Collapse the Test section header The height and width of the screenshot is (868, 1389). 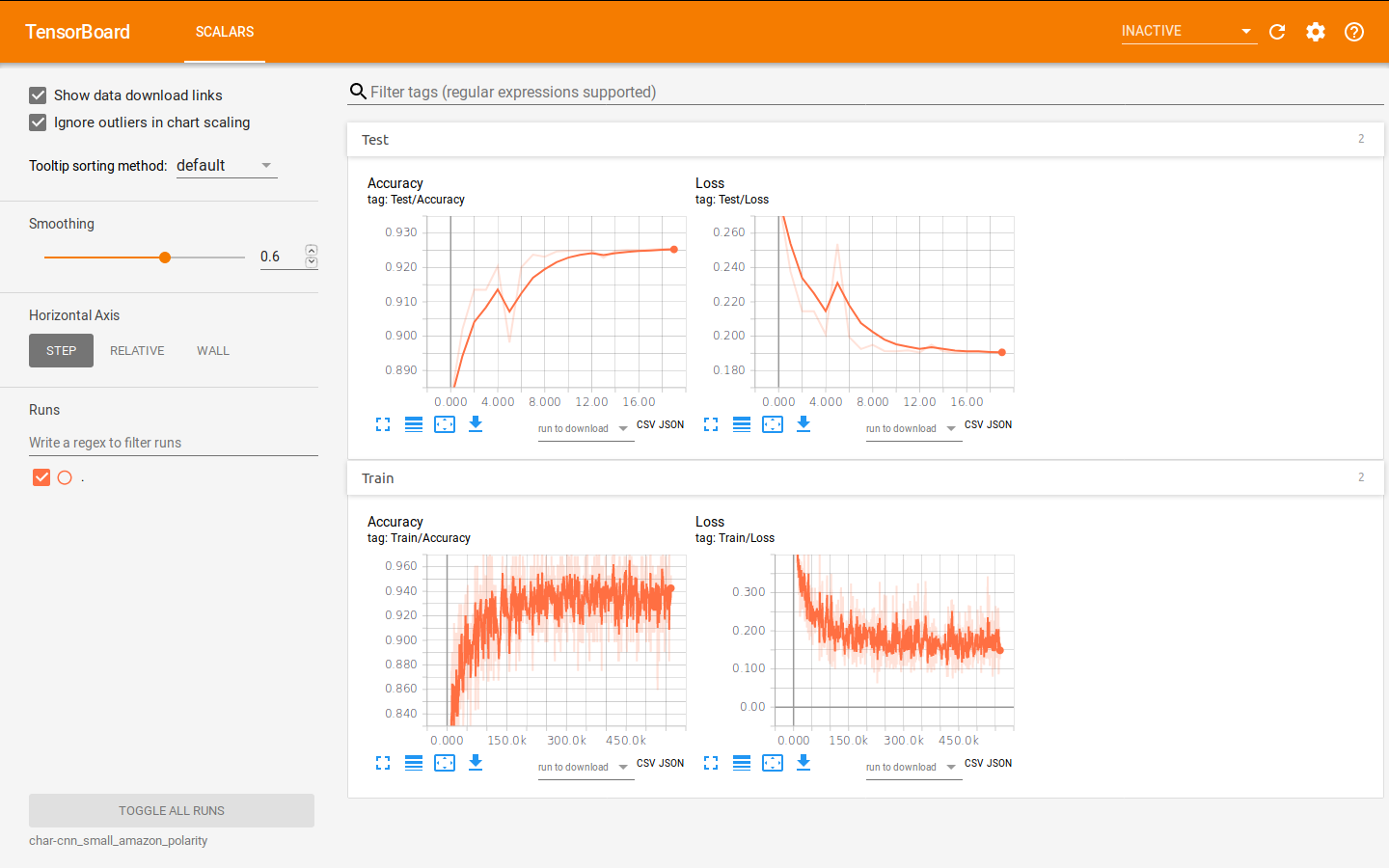(865, 140)
